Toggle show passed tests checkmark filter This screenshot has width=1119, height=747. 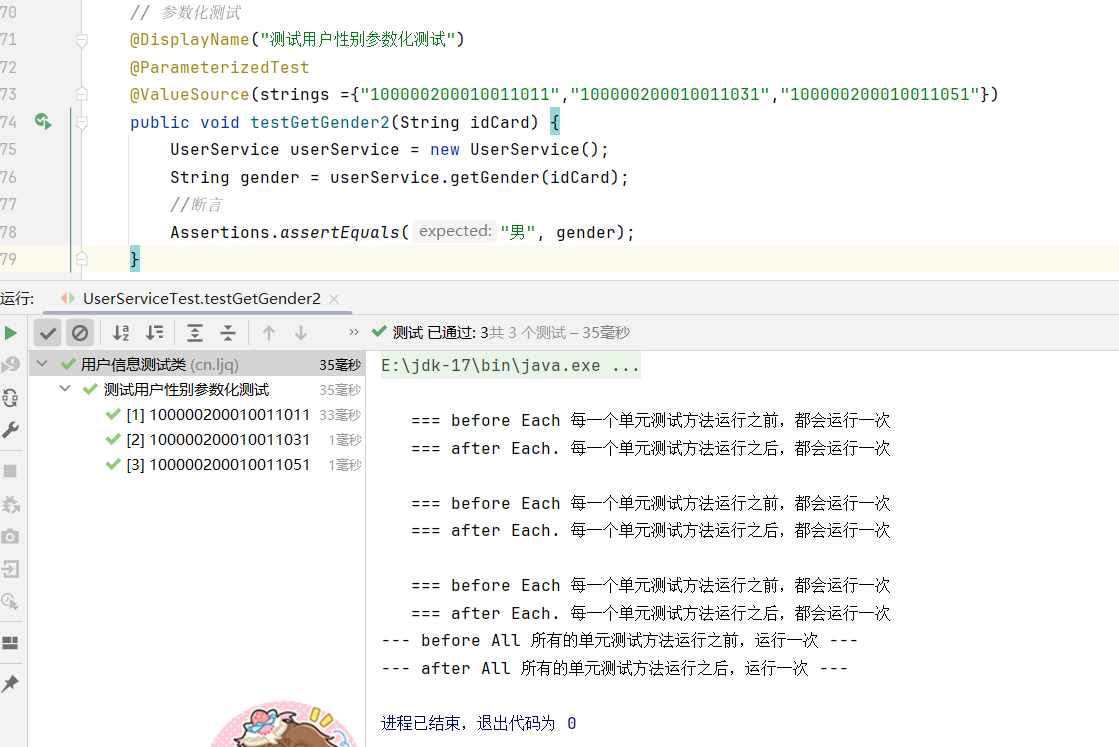(x=48, y=333)
